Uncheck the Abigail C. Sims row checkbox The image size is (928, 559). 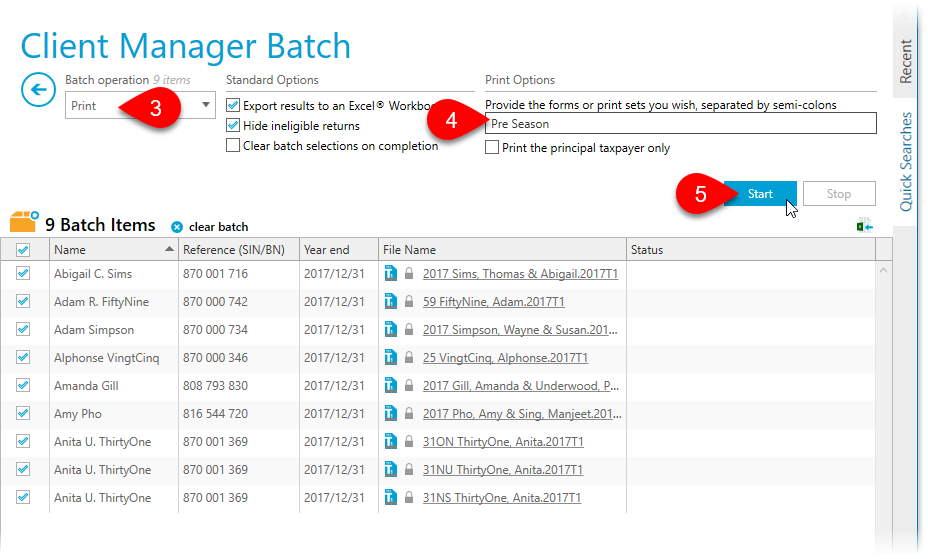click(23, 273)
